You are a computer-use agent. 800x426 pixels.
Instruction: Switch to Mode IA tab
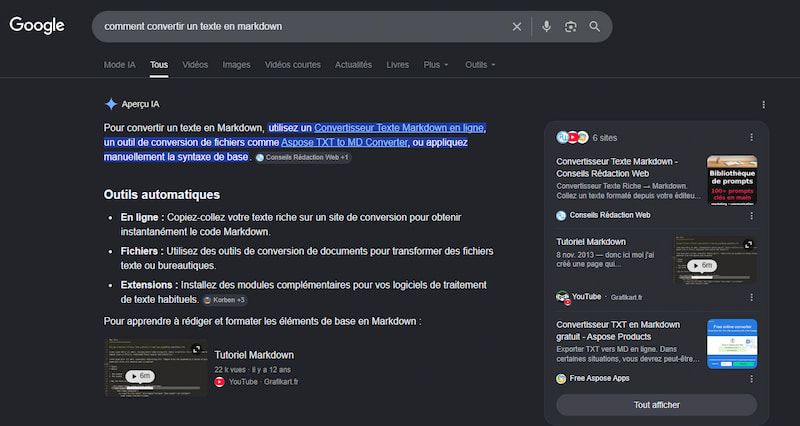click(119, 65)
